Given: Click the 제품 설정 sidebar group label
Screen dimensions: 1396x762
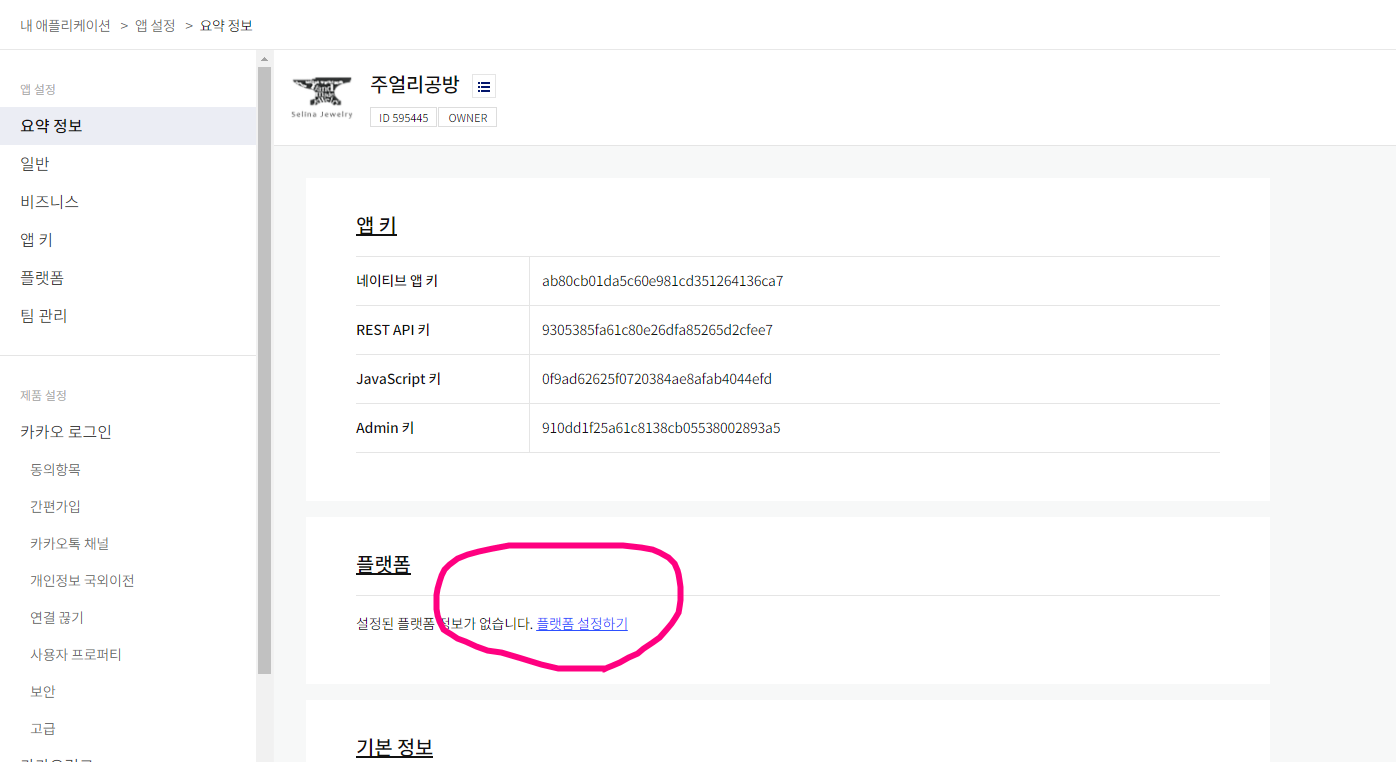Looking at the screenshot, I should pos(43,396).
